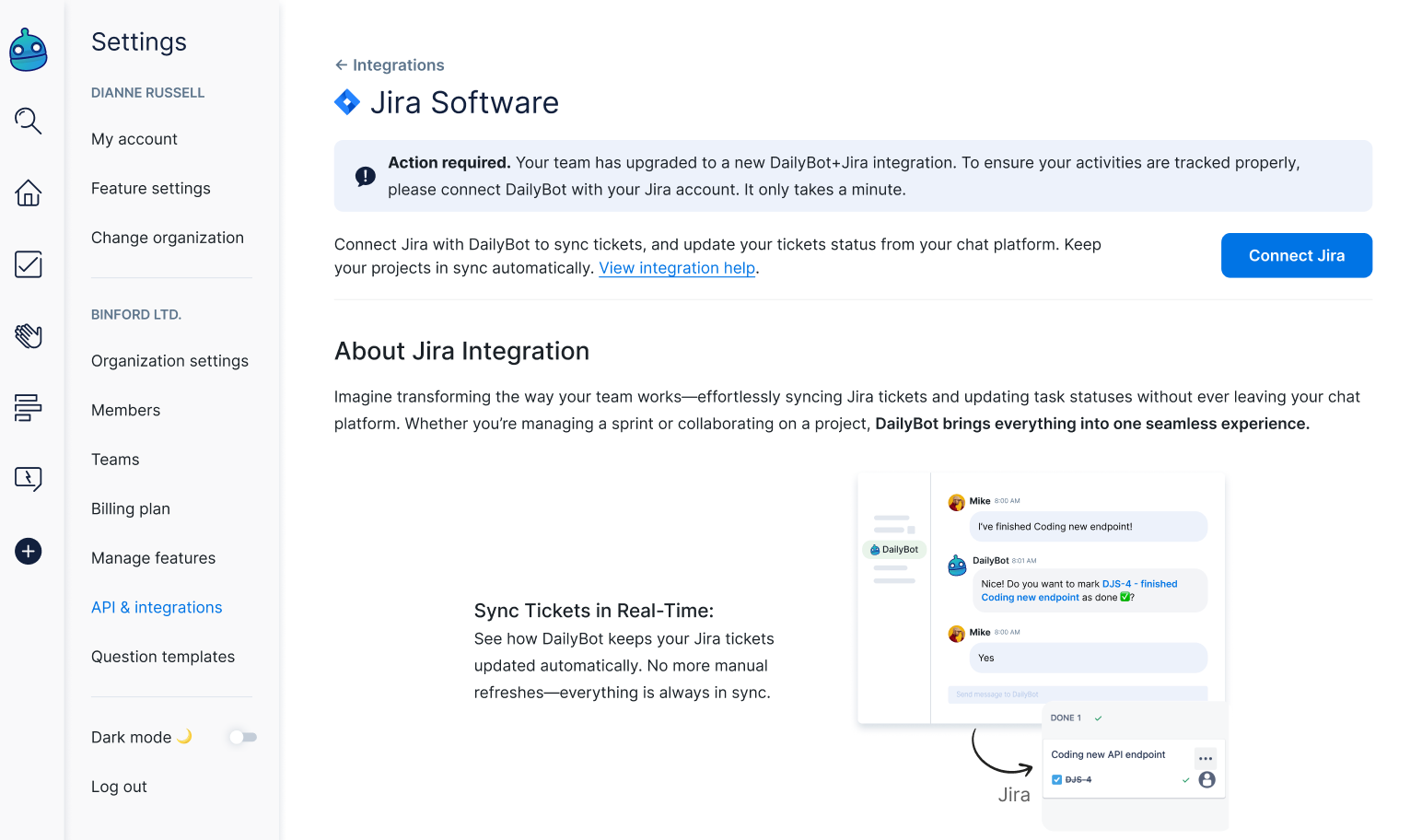Select API & integrations in settings menu
The image size is (1422, 840).
coord(157,607)
